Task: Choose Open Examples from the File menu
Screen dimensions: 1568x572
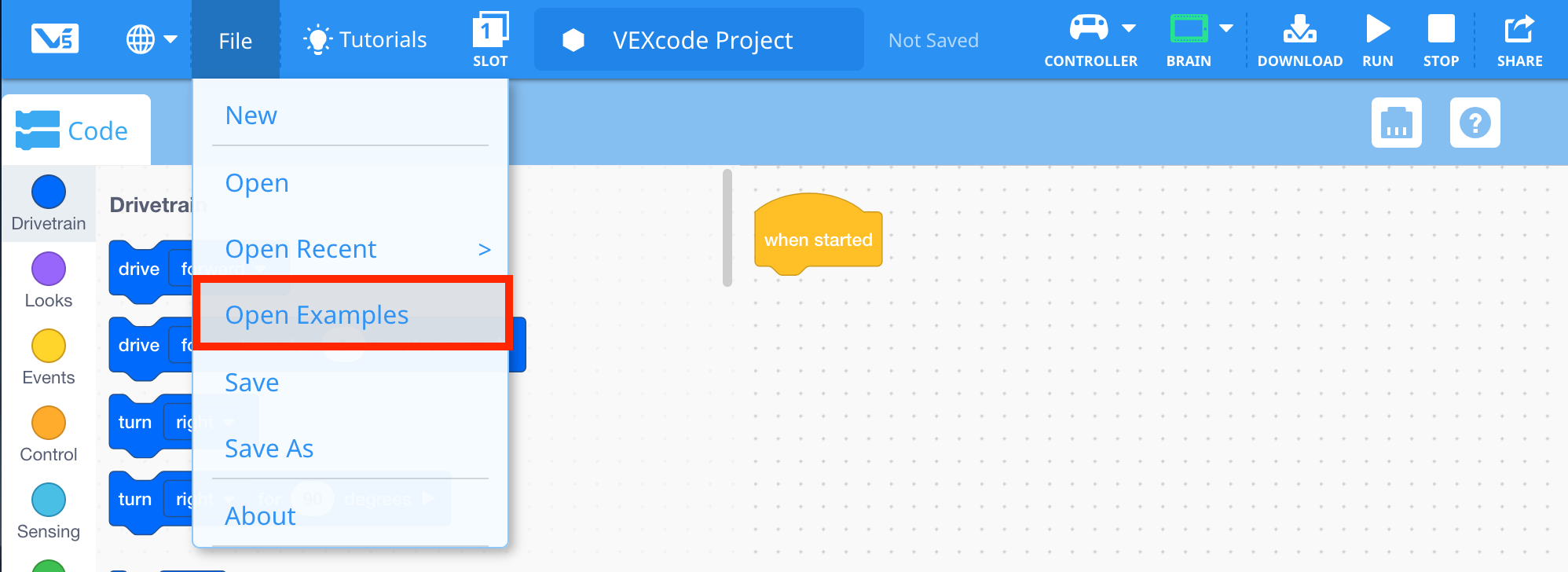Action: (x=317, y=314)
